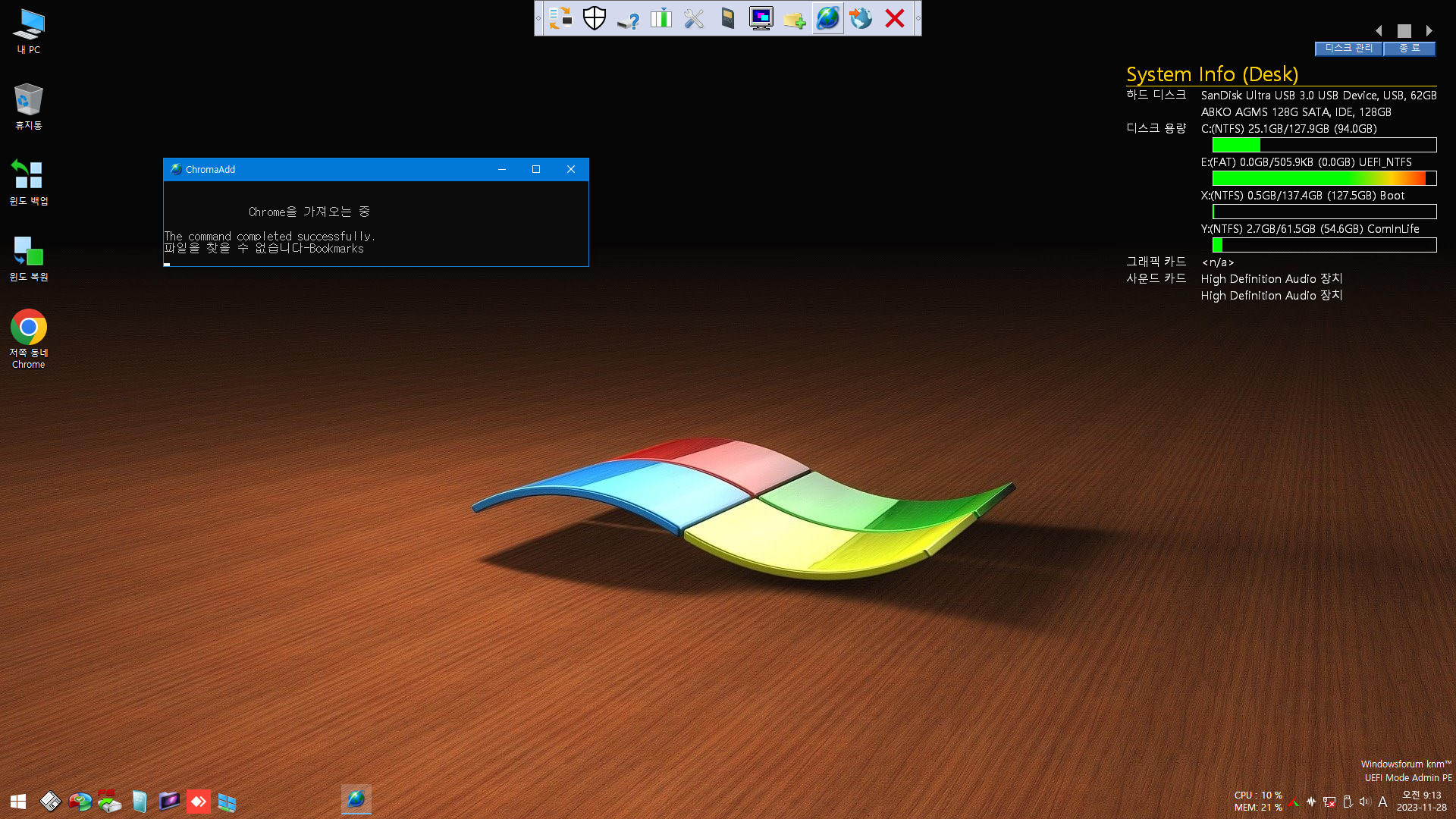
Task: Click the USB safely remove tray icon
Action: tap(1348, 802)
